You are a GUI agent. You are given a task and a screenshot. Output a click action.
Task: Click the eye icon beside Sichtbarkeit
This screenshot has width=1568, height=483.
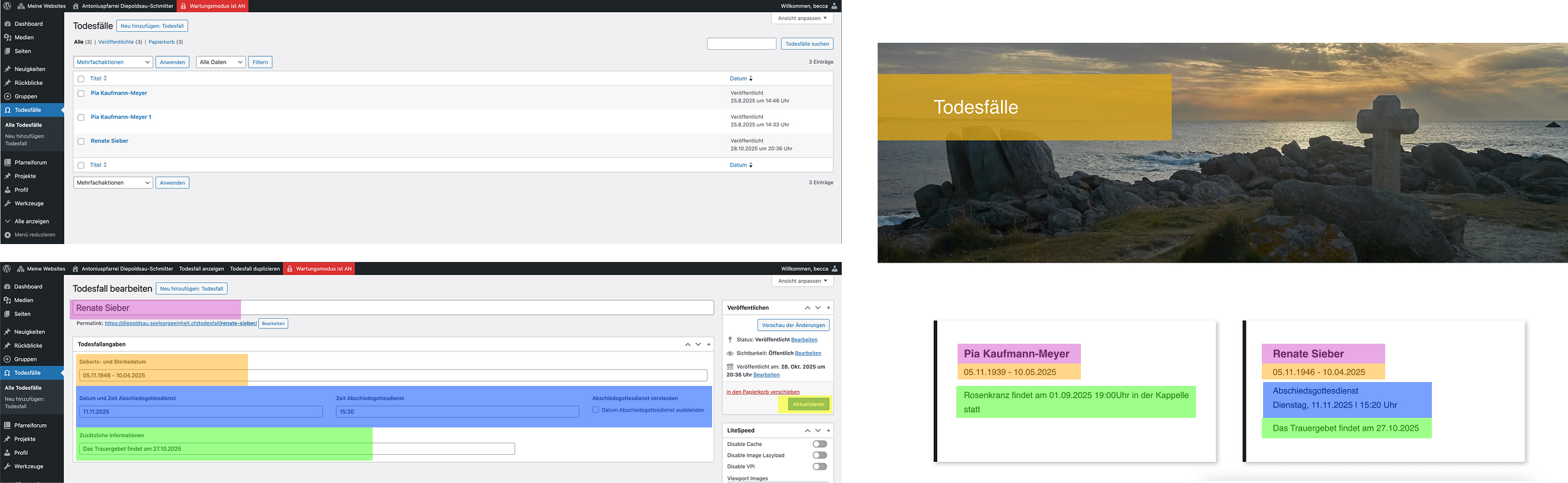point(730,353)
